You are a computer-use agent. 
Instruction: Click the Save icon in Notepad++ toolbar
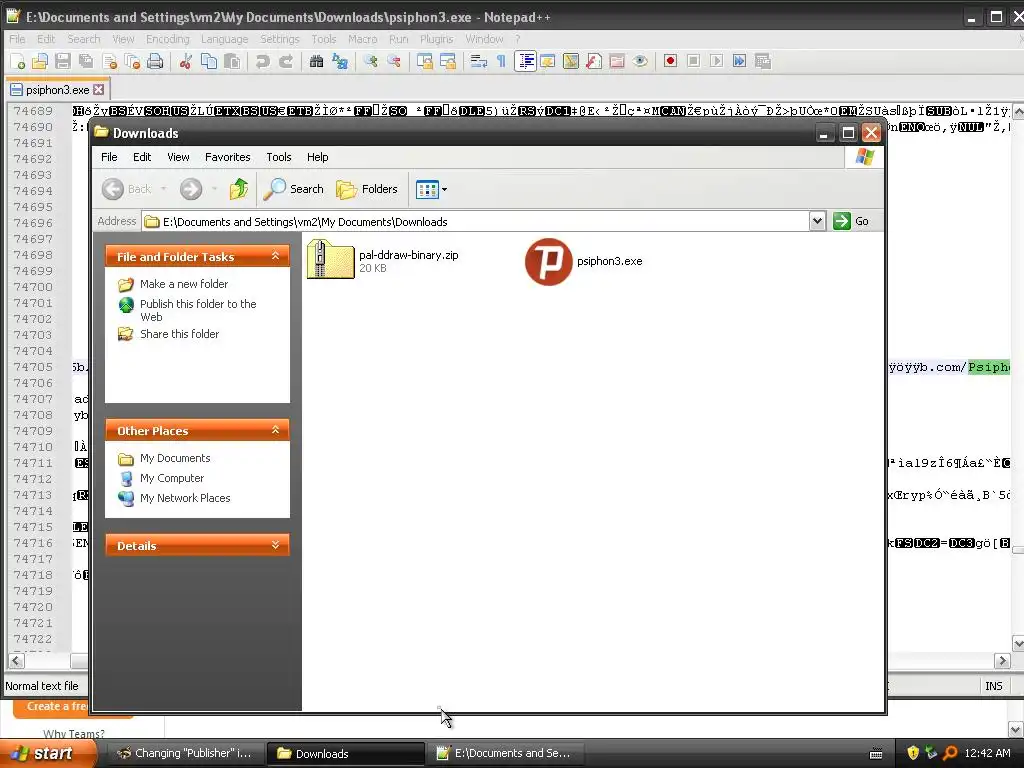[x=63, y=61]
